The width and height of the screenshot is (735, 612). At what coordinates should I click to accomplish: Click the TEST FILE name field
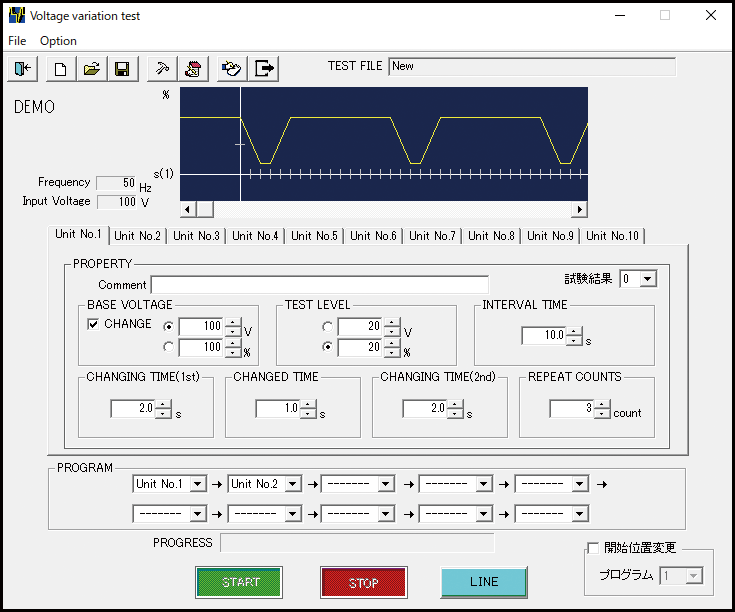point(532,66)
